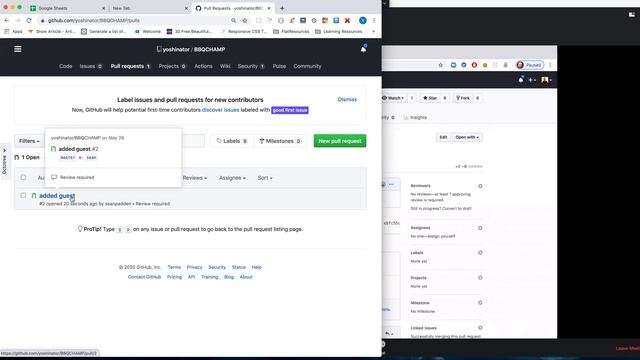The height and width of the screenshot is (360, 640).
Task: Switch to the Google Sheets browser tab
Action: click(67, 8)
